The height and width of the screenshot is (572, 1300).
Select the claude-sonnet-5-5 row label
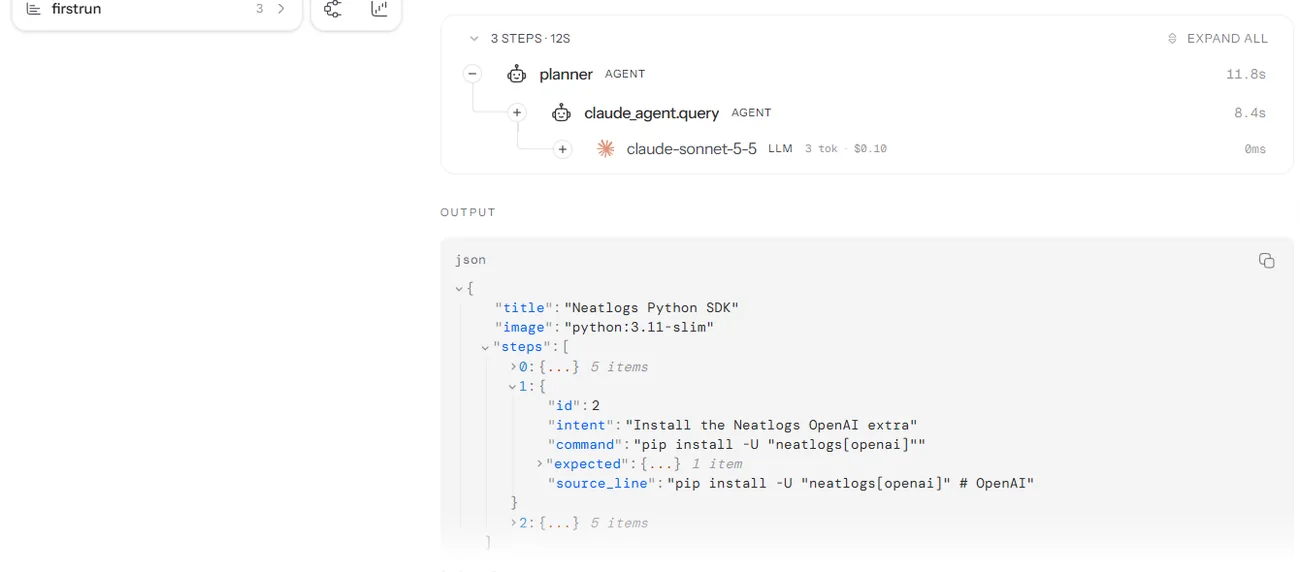click(x=691, y=149)
